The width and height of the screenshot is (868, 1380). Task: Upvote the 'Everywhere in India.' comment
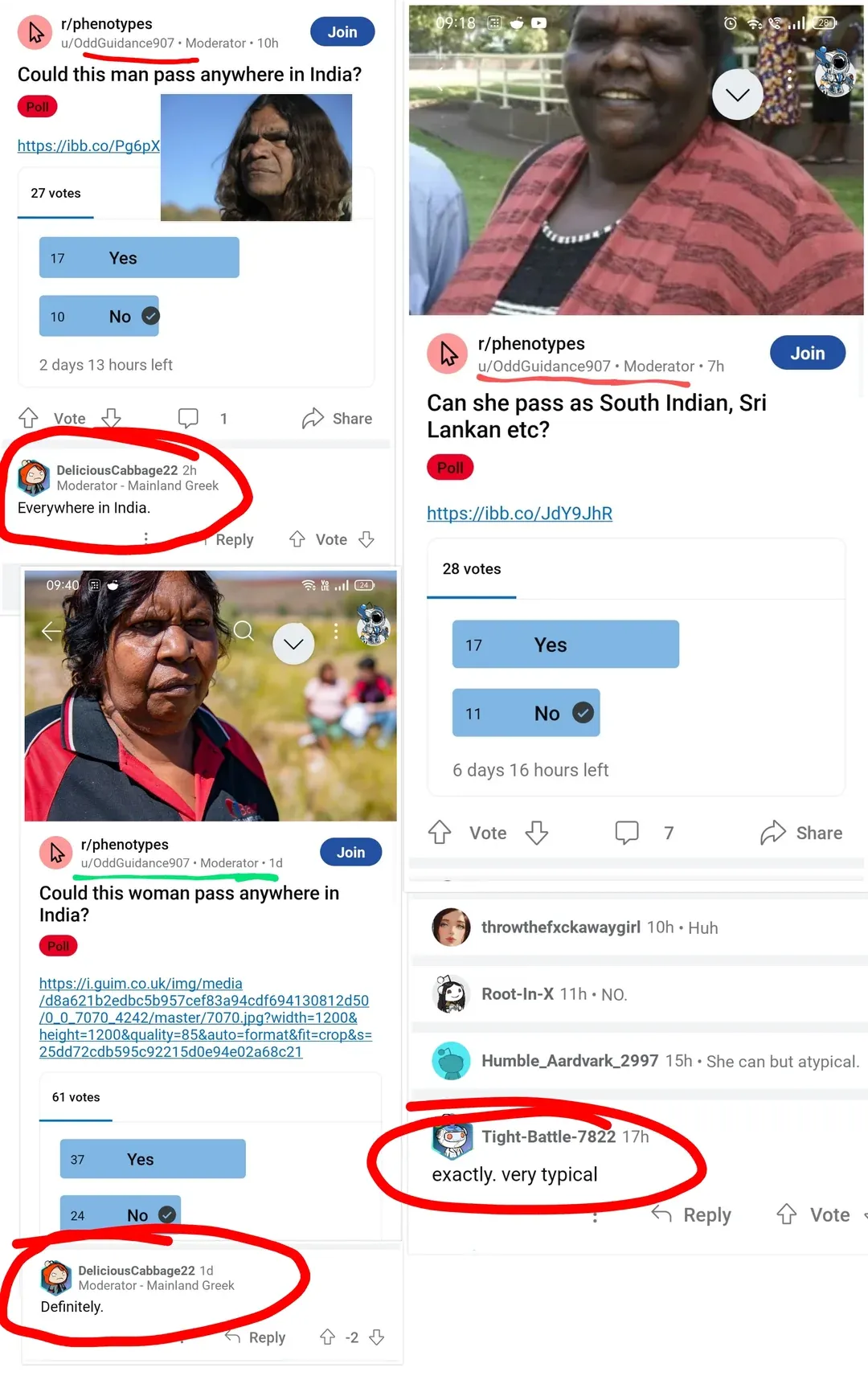pyautogui.click(x=297, y=539)
